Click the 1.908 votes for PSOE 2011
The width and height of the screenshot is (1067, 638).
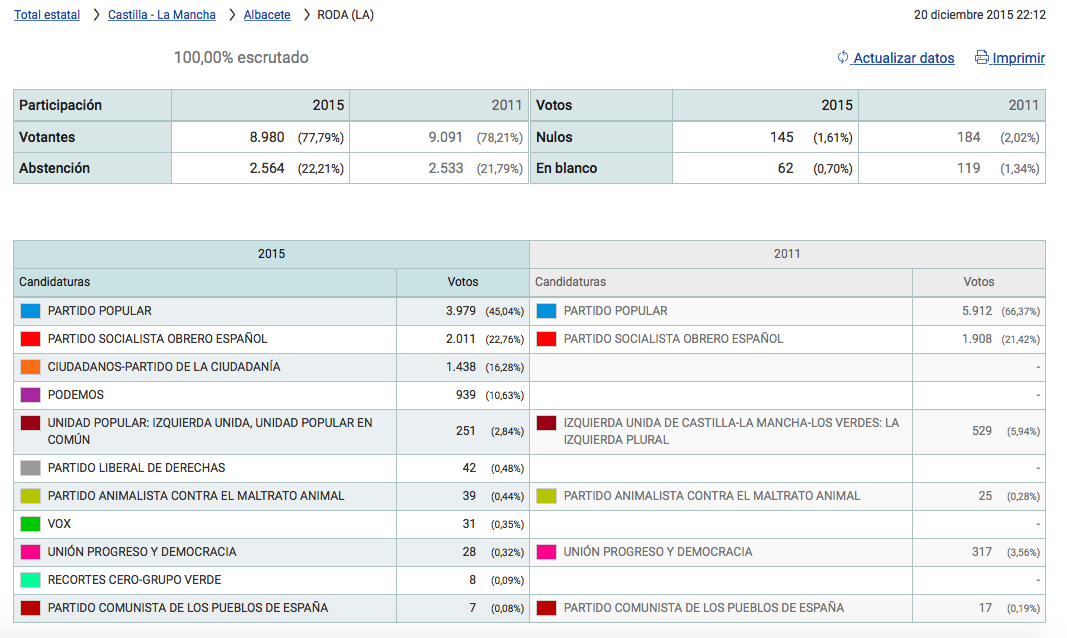(976, 339)
